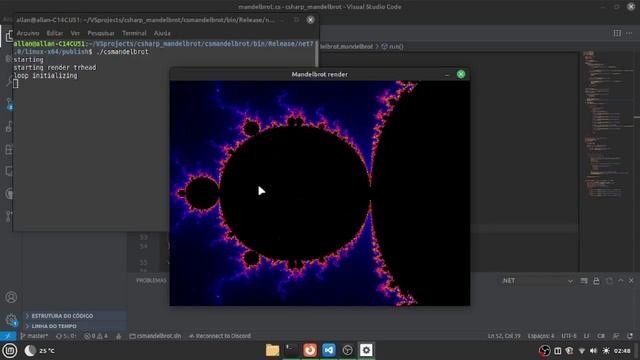
Task: Open the .NET output channel dropdown
Action: pyautogui.click(x=537, y=281)
